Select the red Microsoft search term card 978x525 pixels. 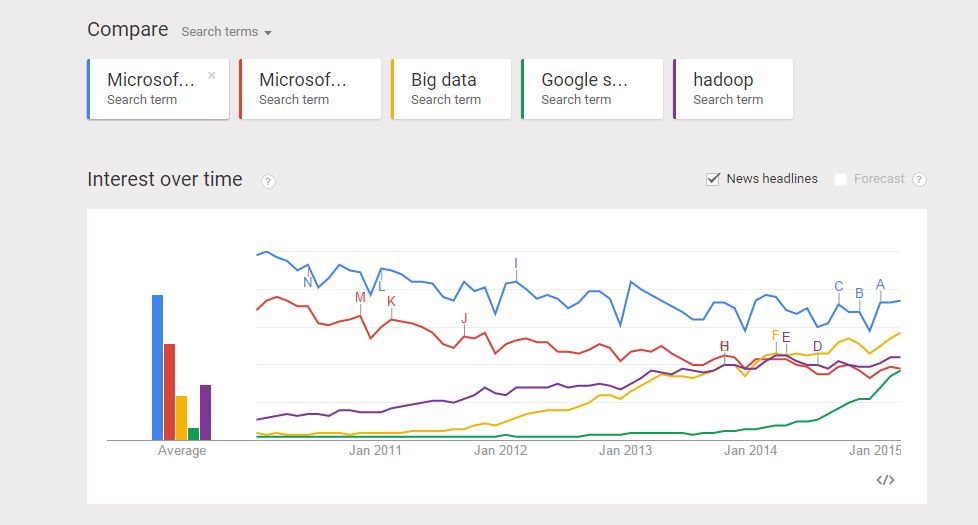pyautogui.click(x=310, y=89)
